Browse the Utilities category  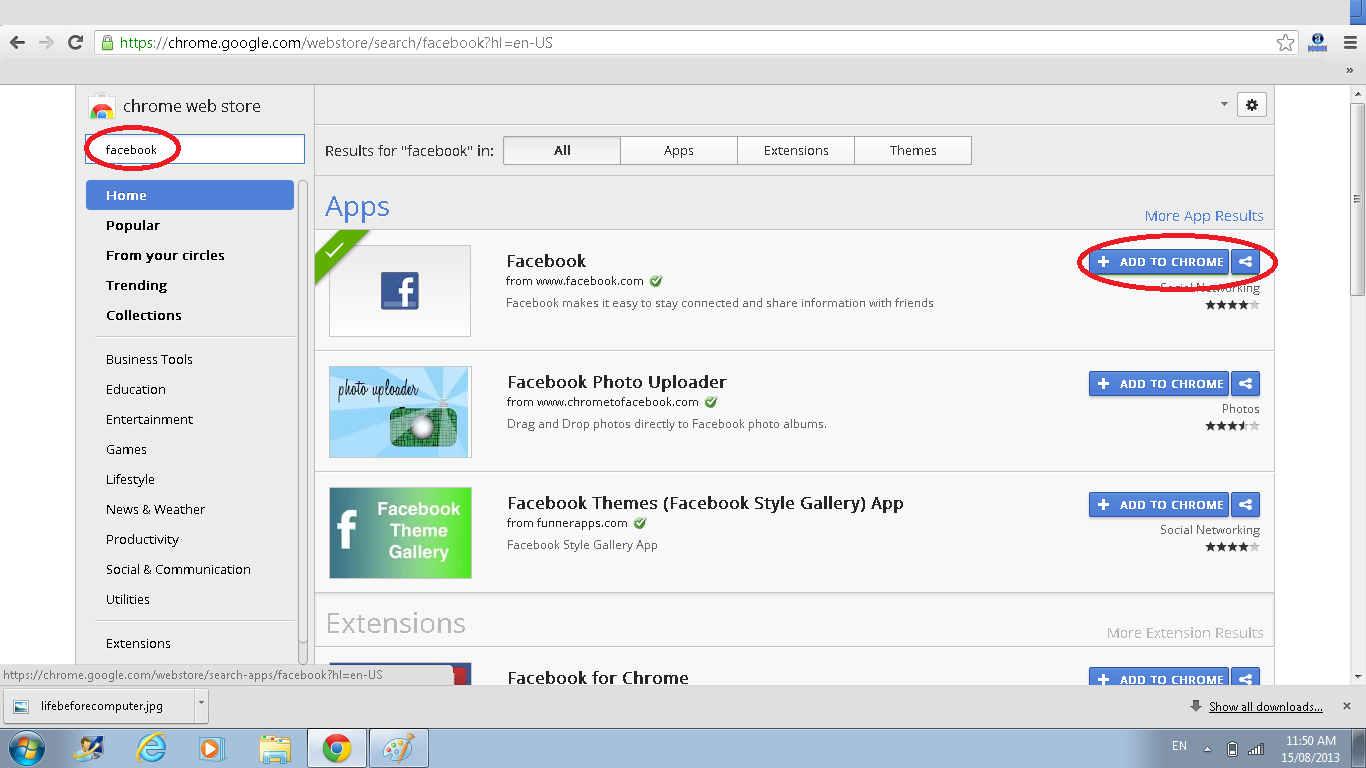click(x=128, y=599)
